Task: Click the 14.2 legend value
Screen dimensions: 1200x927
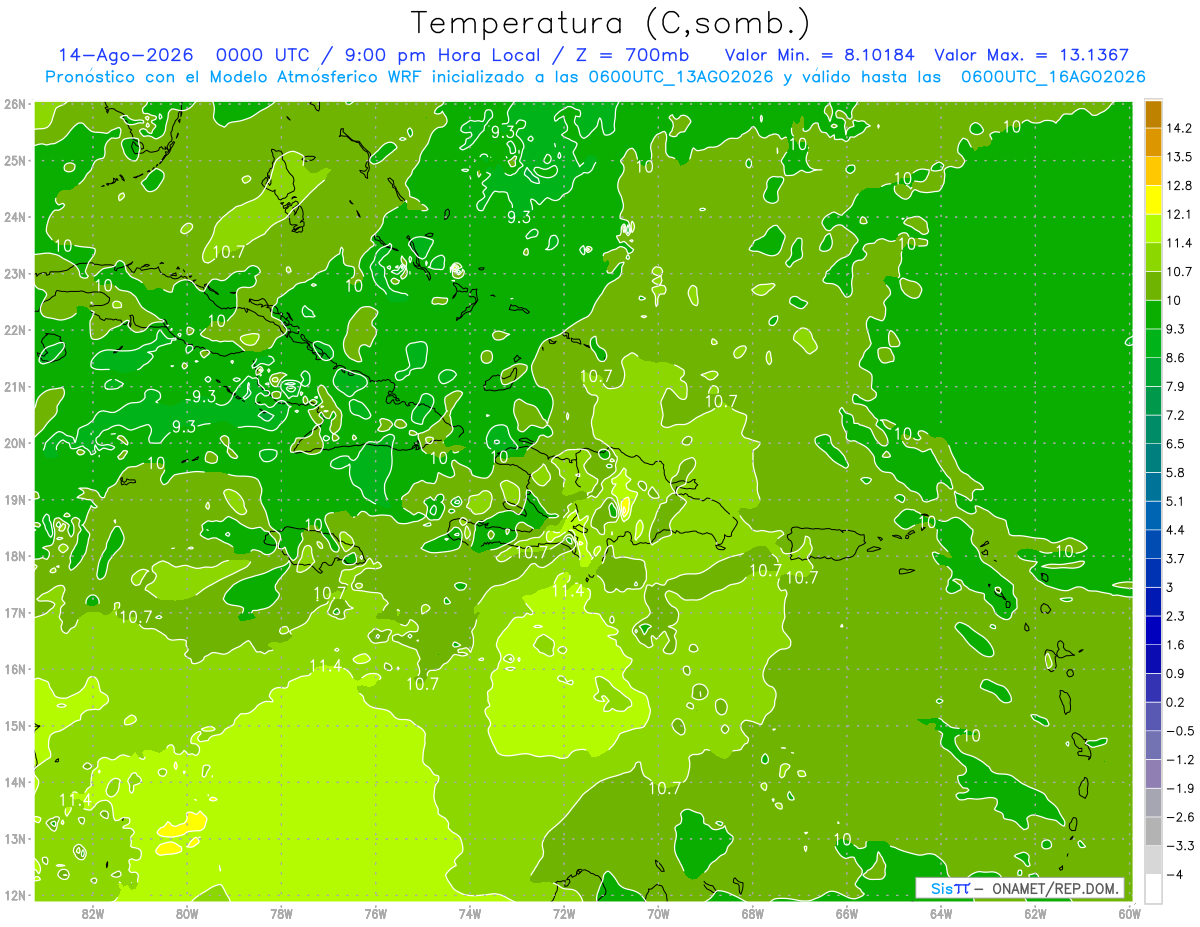Action: coord(1178,128)
